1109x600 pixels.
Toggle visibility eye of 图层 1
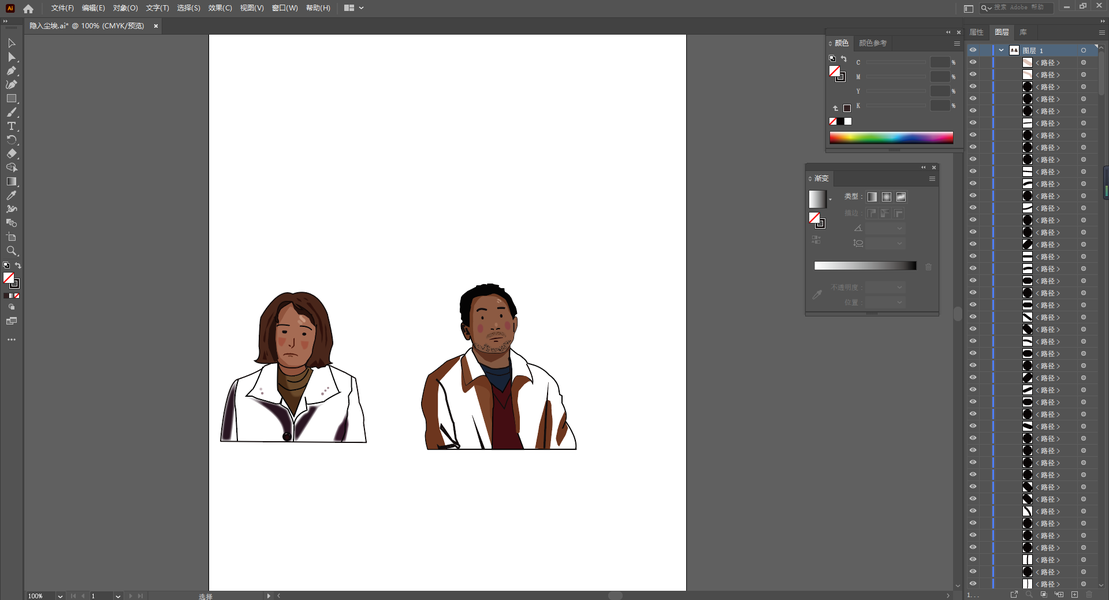pos(973,50)
